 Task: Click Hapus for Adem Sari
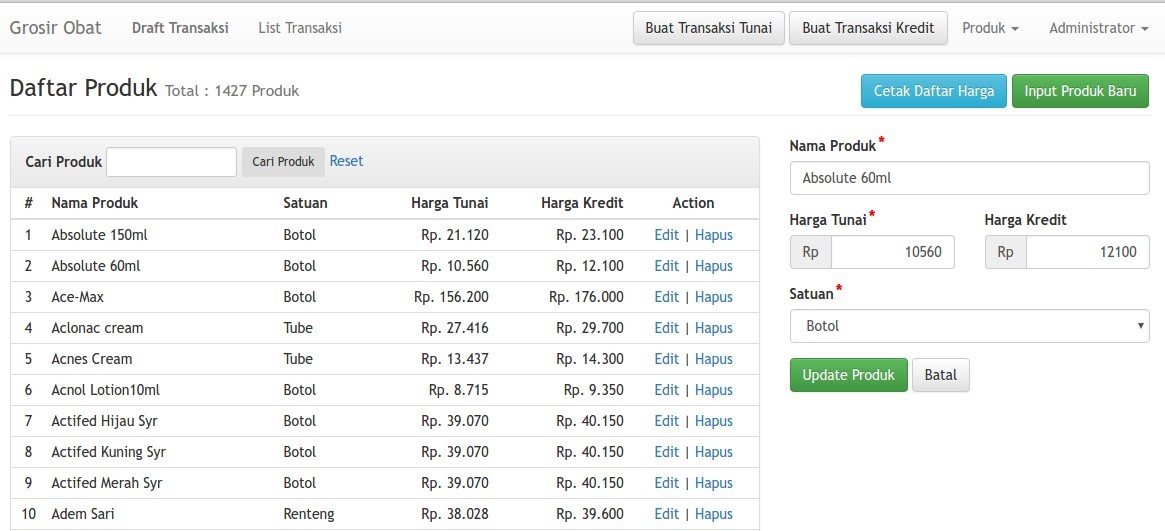(x=714, y=514)
